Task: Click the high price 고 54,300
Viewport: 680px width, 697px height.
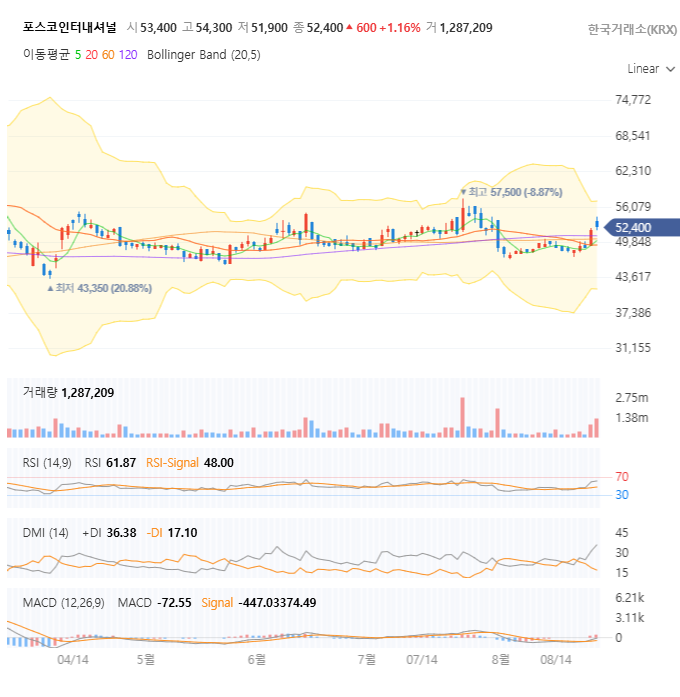Action: [207, 28]
